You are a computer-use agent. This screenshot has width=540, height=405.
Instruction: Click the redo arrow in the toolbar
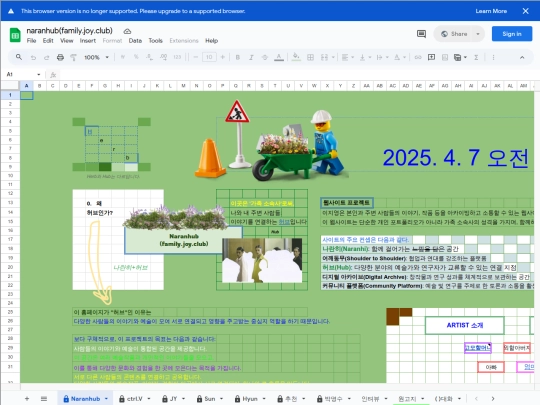click(x=46, y=58)
